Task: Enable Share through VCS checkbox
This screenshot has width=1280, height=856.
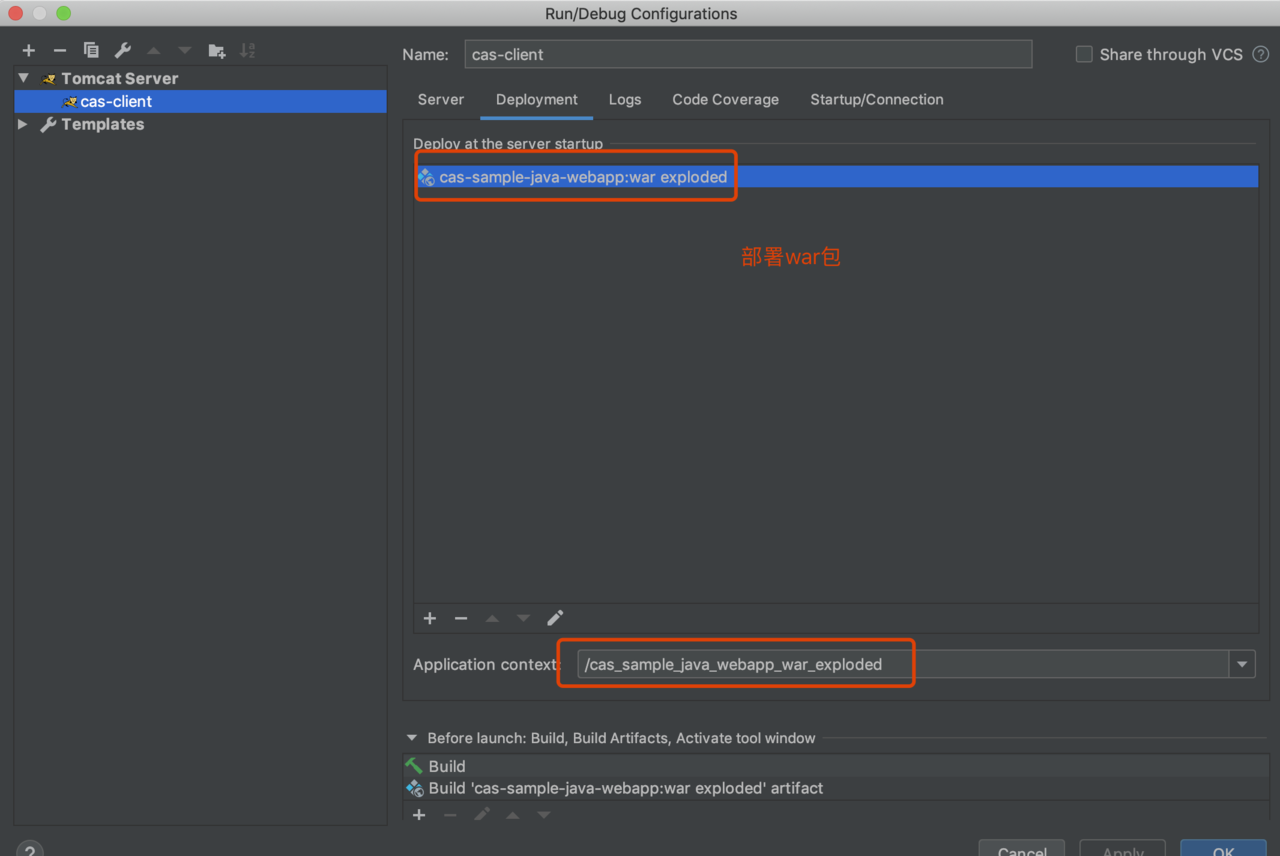Action: tap(1084, 55)
